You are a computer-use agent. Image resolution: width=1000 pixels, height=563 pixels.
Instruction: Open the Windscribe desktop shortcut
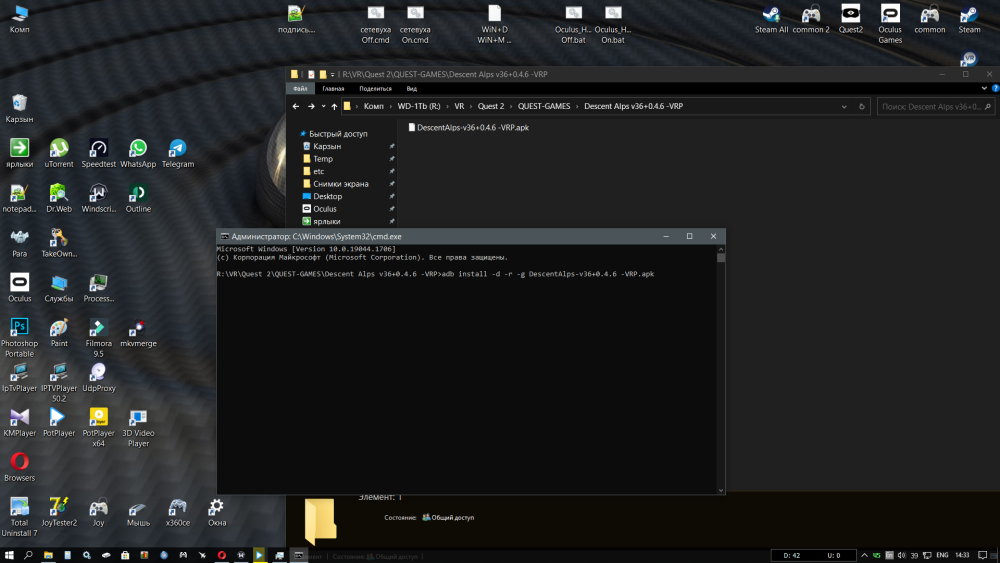98,198
